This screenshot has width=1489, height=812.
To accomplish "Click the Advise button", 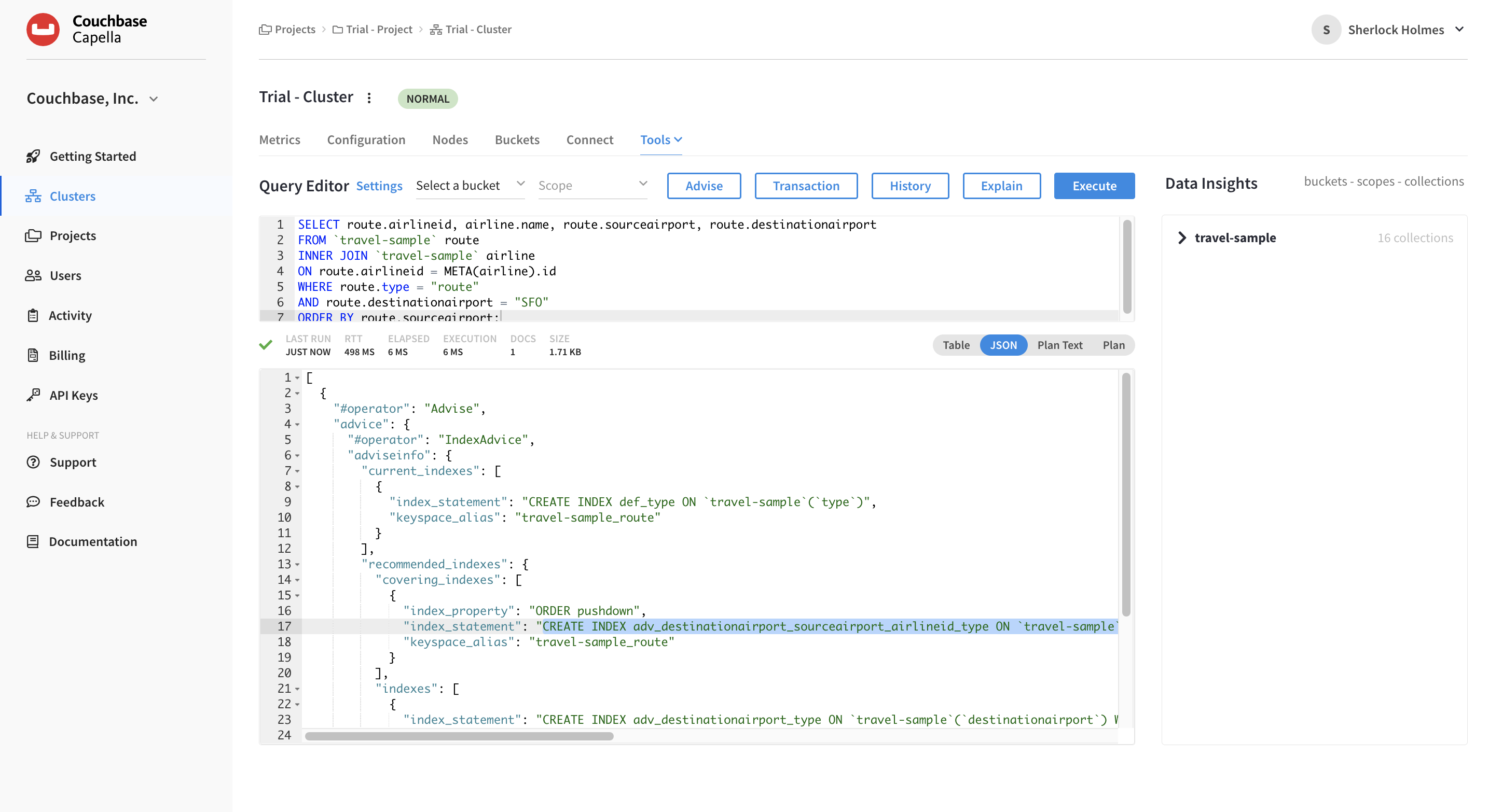I will 704,186.
